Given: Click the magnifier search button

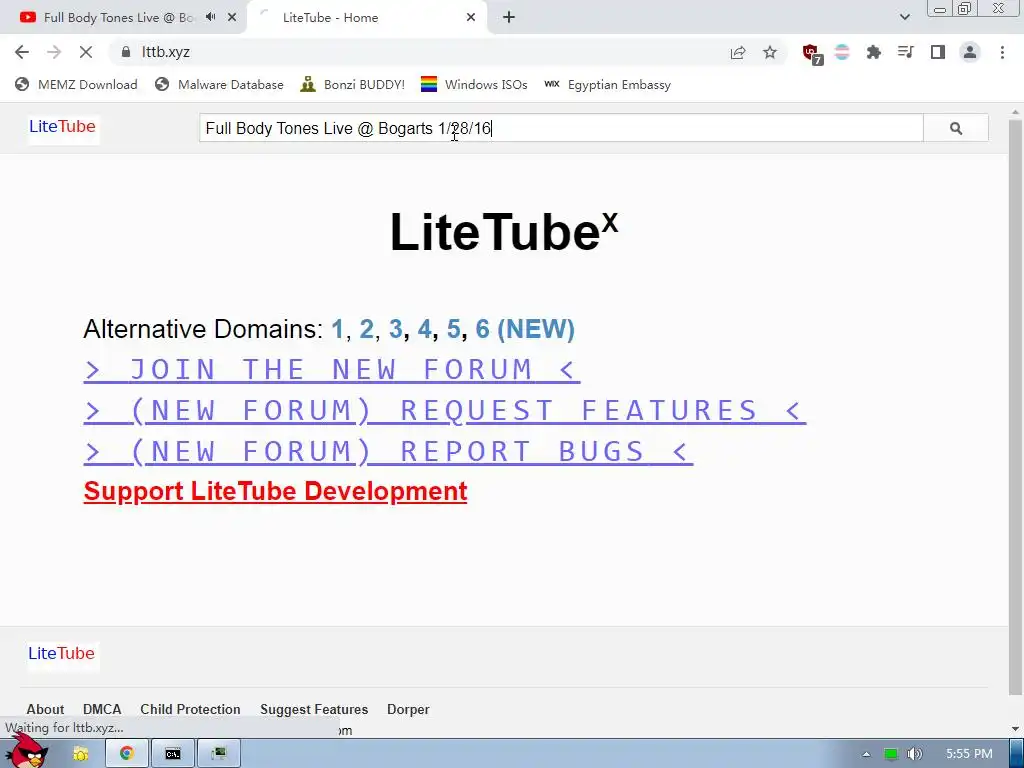Looking at the screenshot, I should (x=956, y=128).
